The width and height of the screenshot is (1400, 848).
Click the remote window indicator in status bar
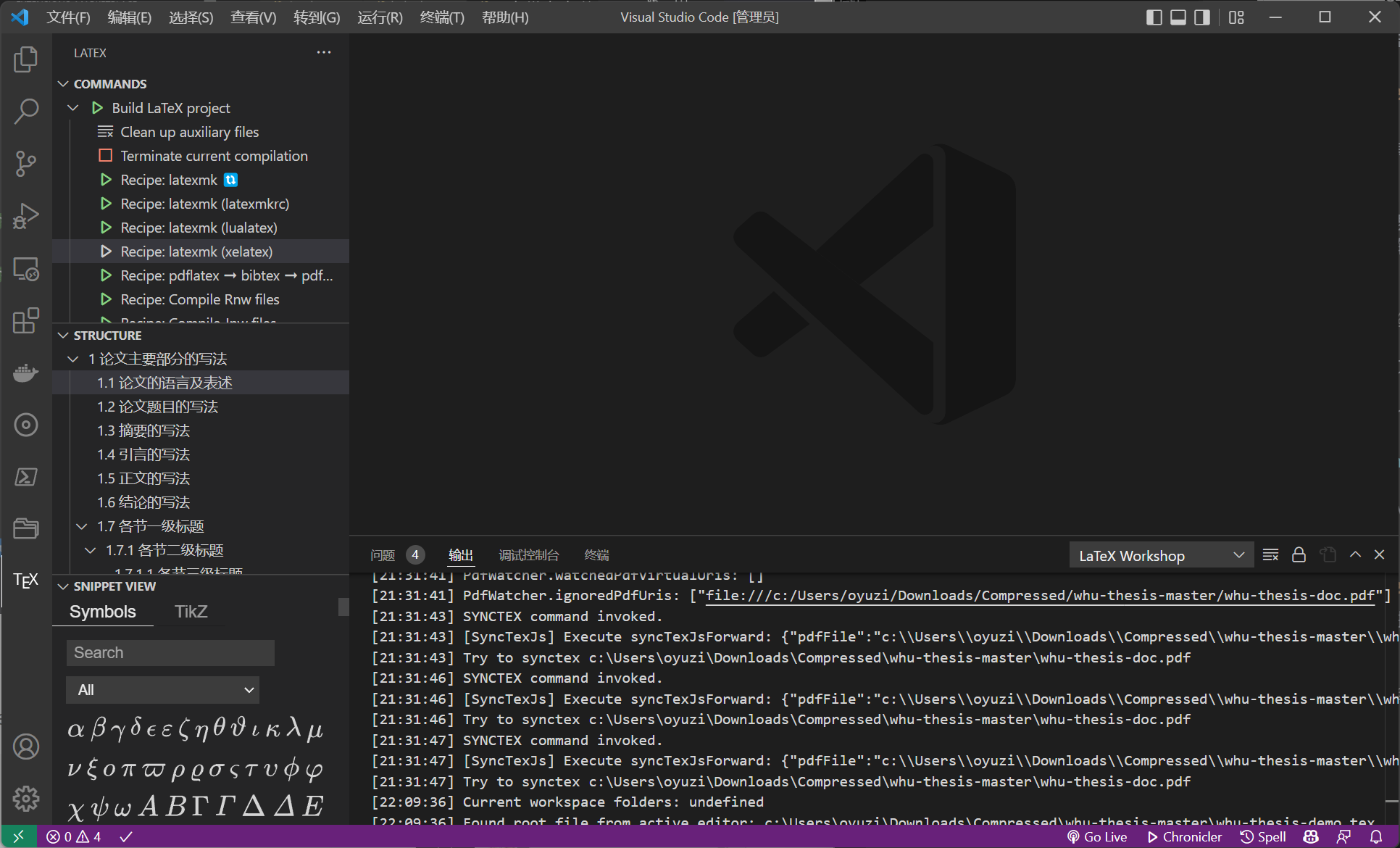(18, 836)
